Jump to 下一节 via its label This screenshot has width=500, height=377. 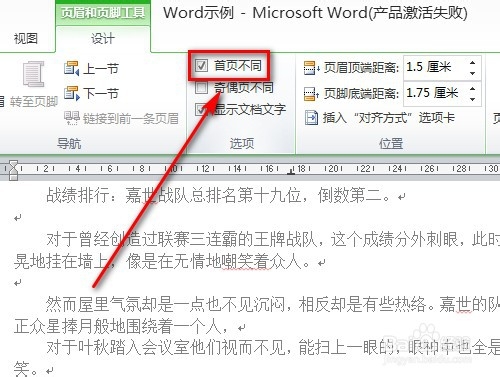[101, 93]
